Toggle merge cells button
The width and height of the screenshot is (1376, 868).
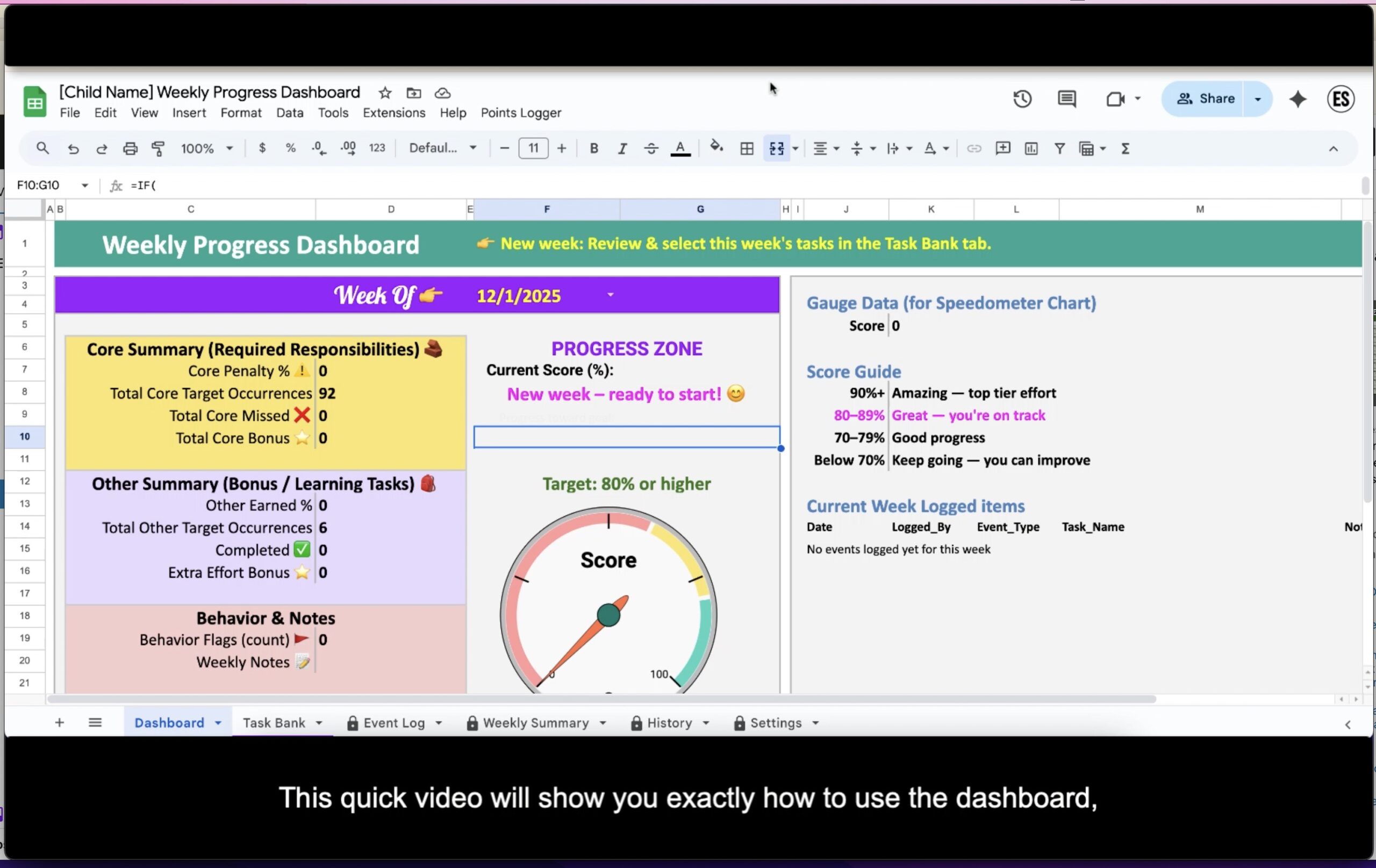tap(776, 148)
